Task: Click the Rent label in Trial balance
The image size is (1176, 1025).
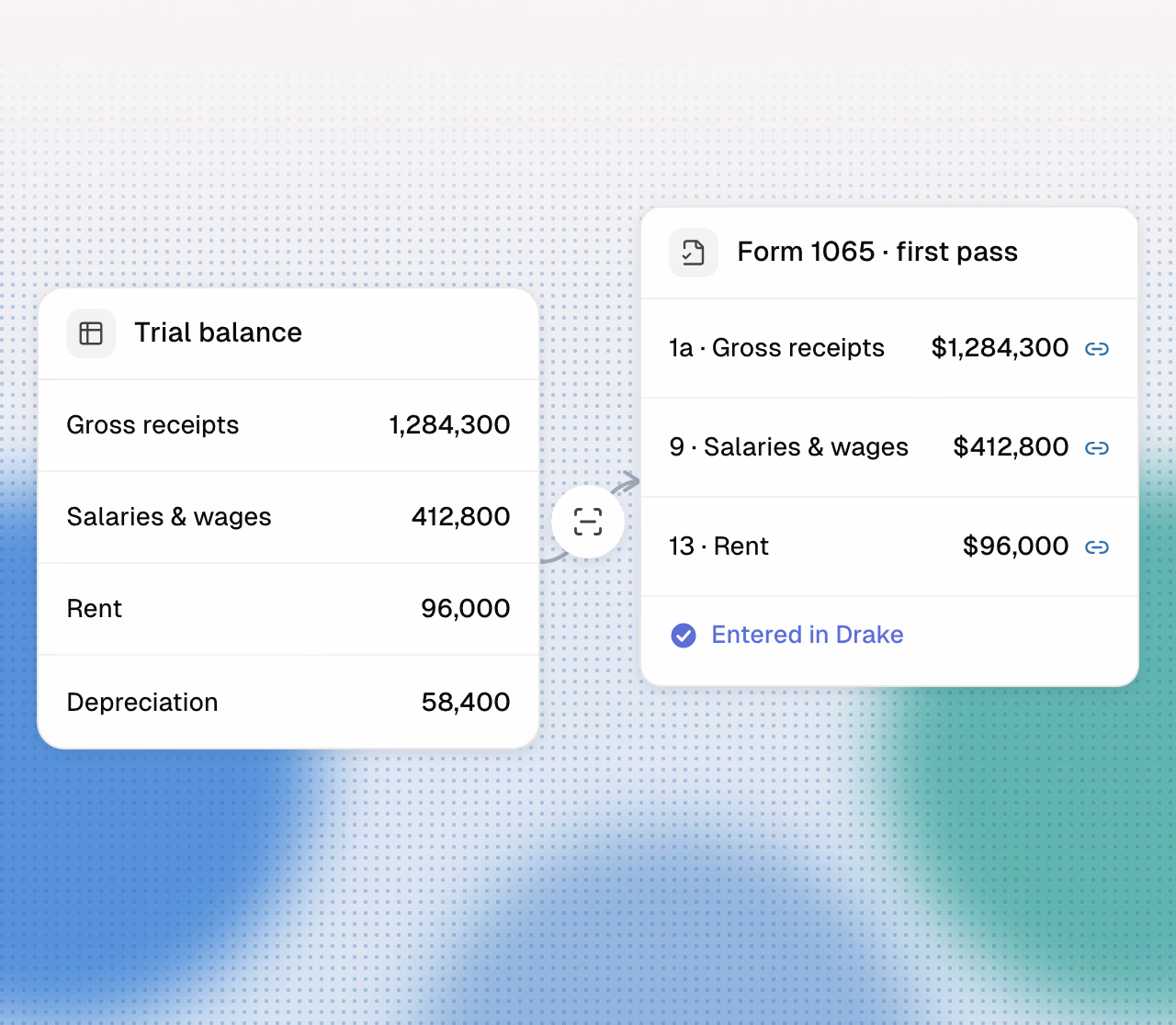Action: coord(95,609)
